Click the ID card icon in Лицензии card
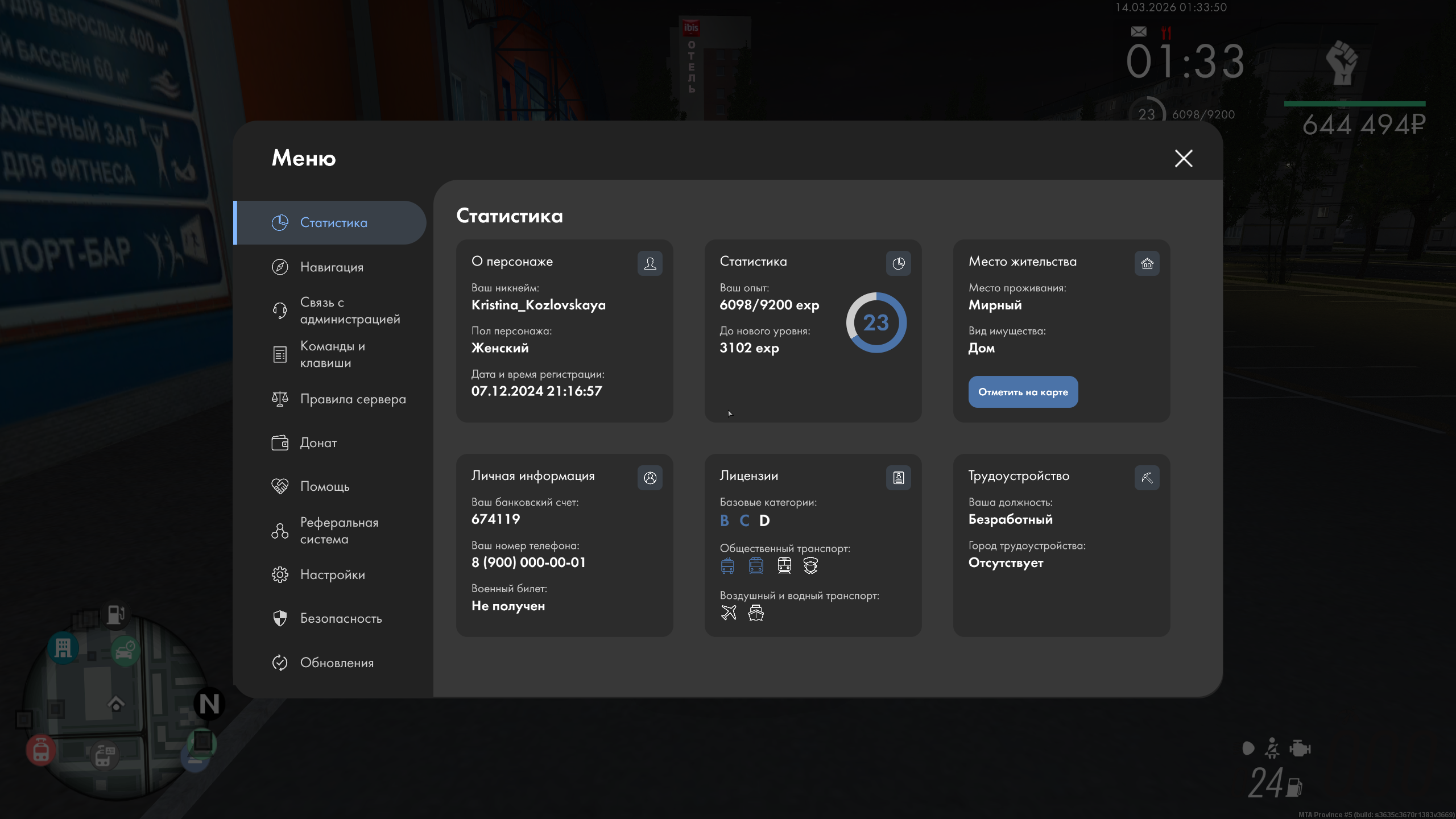 point(898,478)
